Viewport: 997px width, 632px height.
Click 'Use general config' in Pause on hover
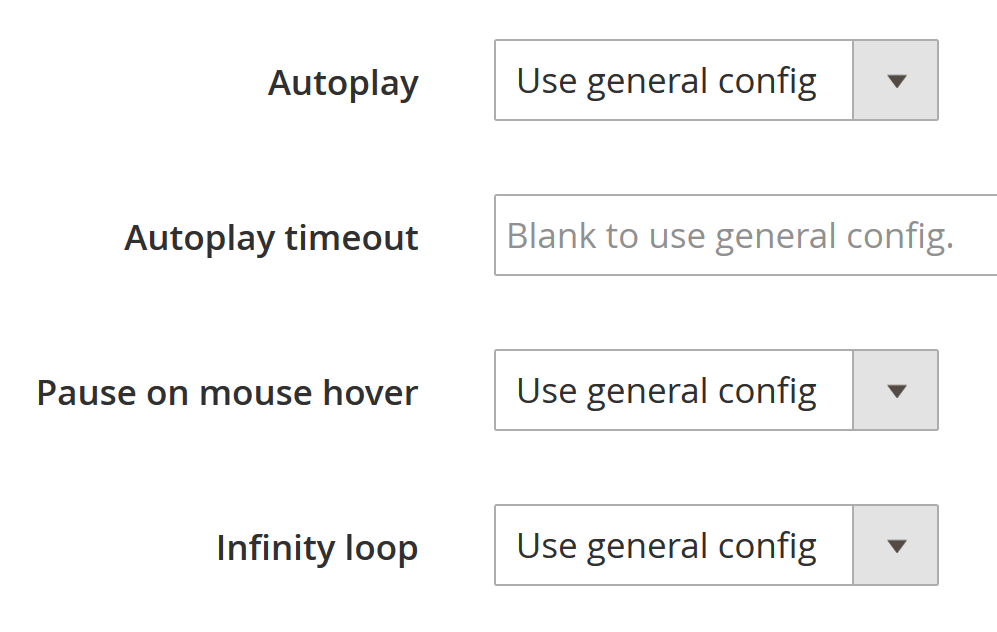pyautogui.click(x=667, y=391)
